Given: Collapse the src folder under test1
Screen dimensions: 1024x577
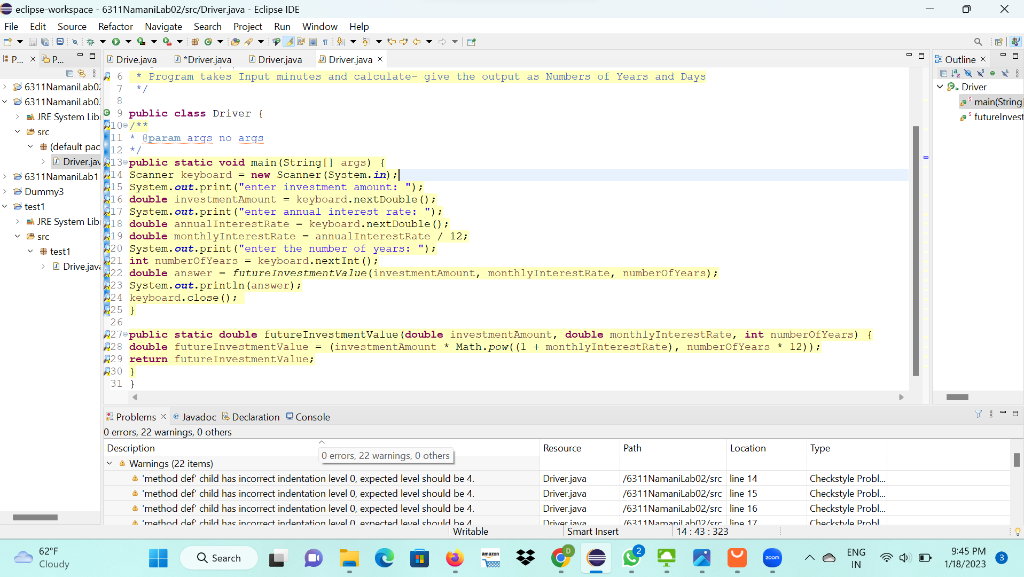Looking at the screenshot, I should point(16,236).
